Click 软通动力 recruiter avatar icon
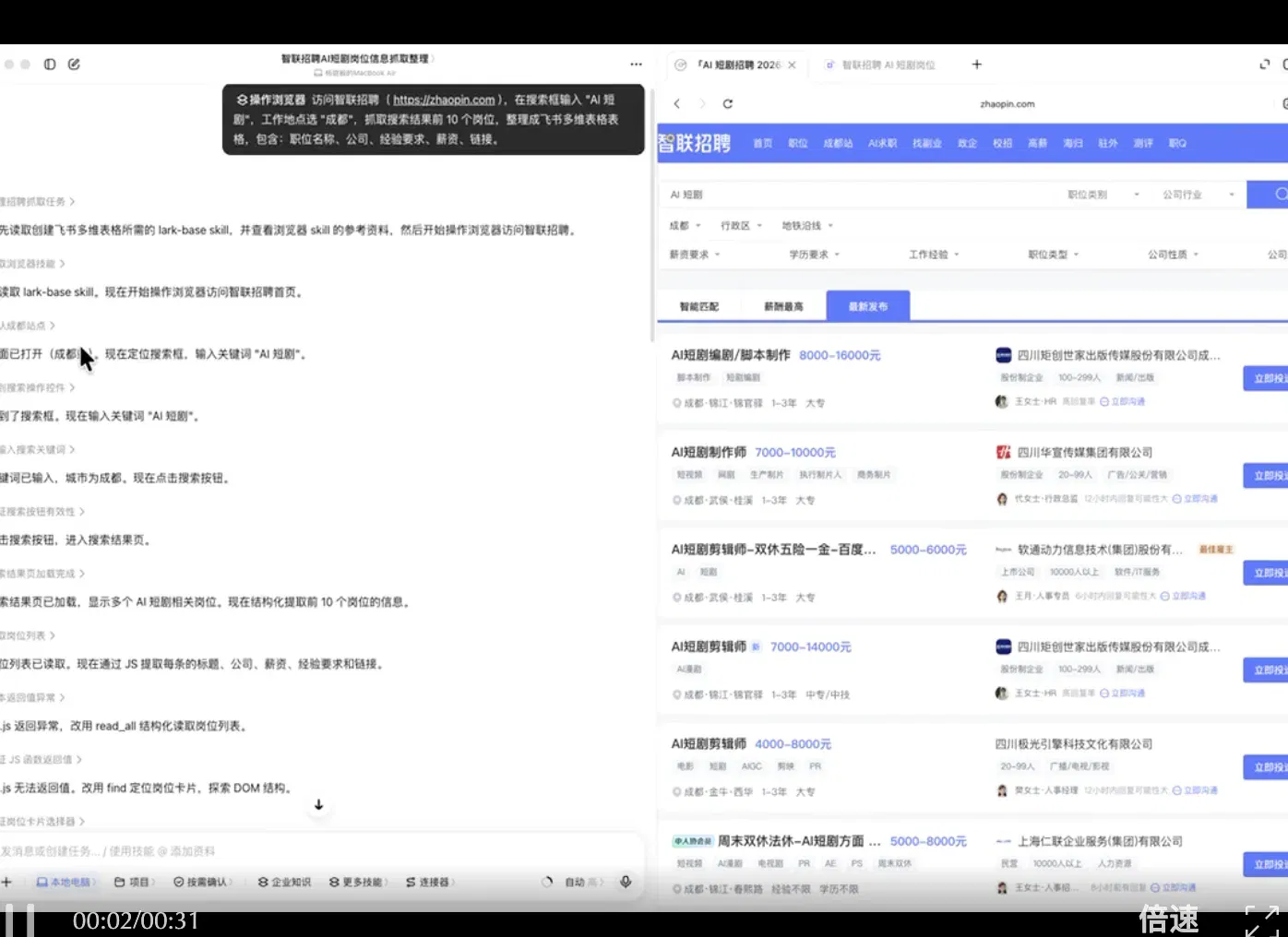1288x937 pixels. click(1002, 597)
